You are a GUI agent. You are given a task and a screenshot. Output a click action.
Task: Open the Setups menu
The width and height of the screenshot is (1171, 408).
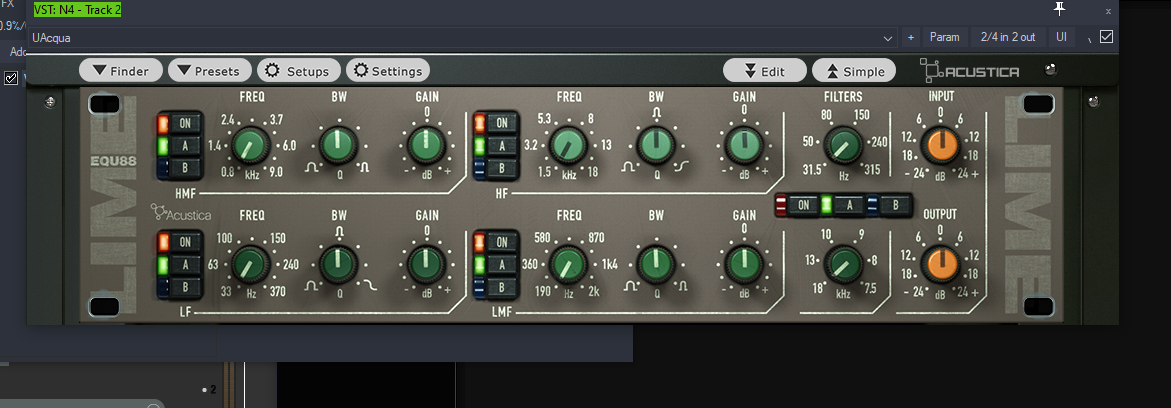(299, 71)
